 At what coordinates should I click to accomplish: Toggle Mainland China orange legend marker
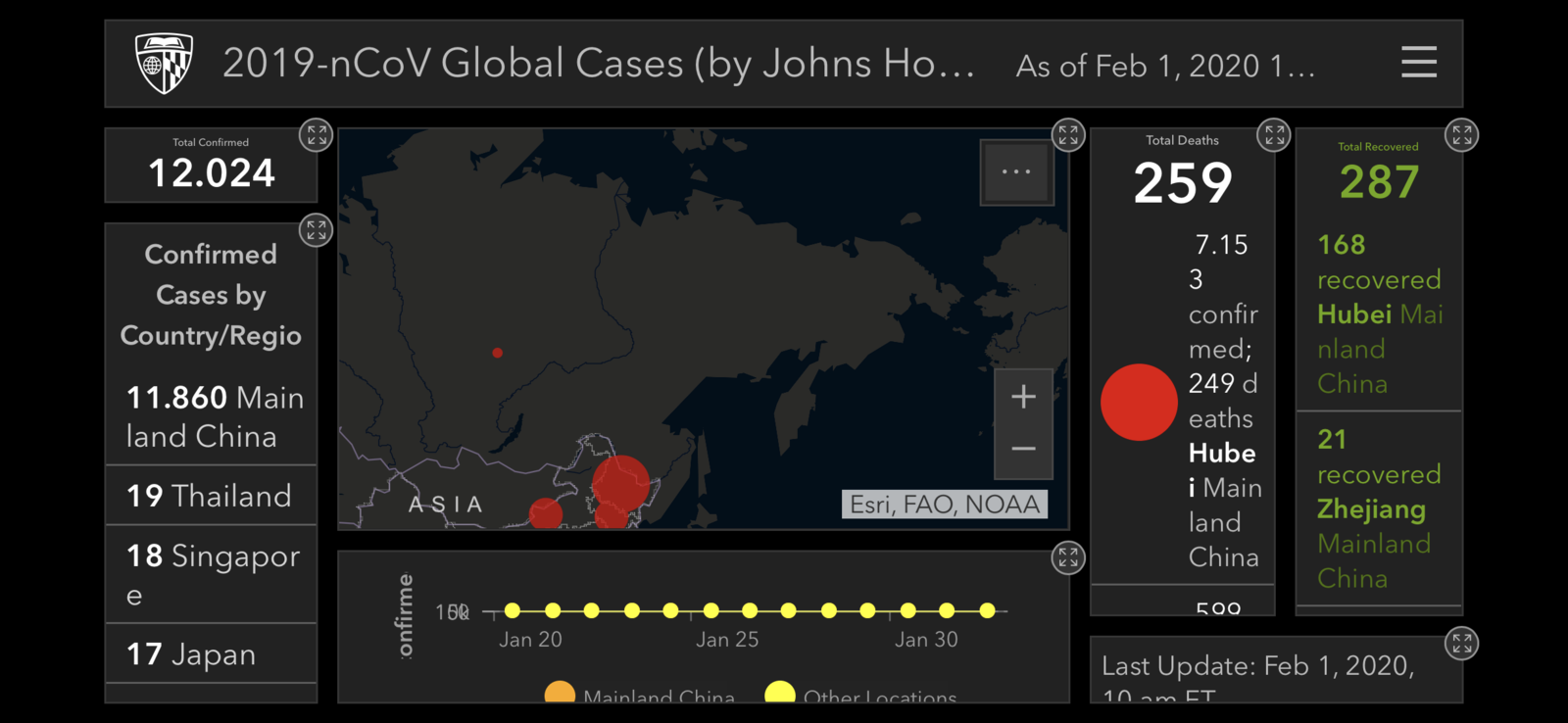point(560,694)
